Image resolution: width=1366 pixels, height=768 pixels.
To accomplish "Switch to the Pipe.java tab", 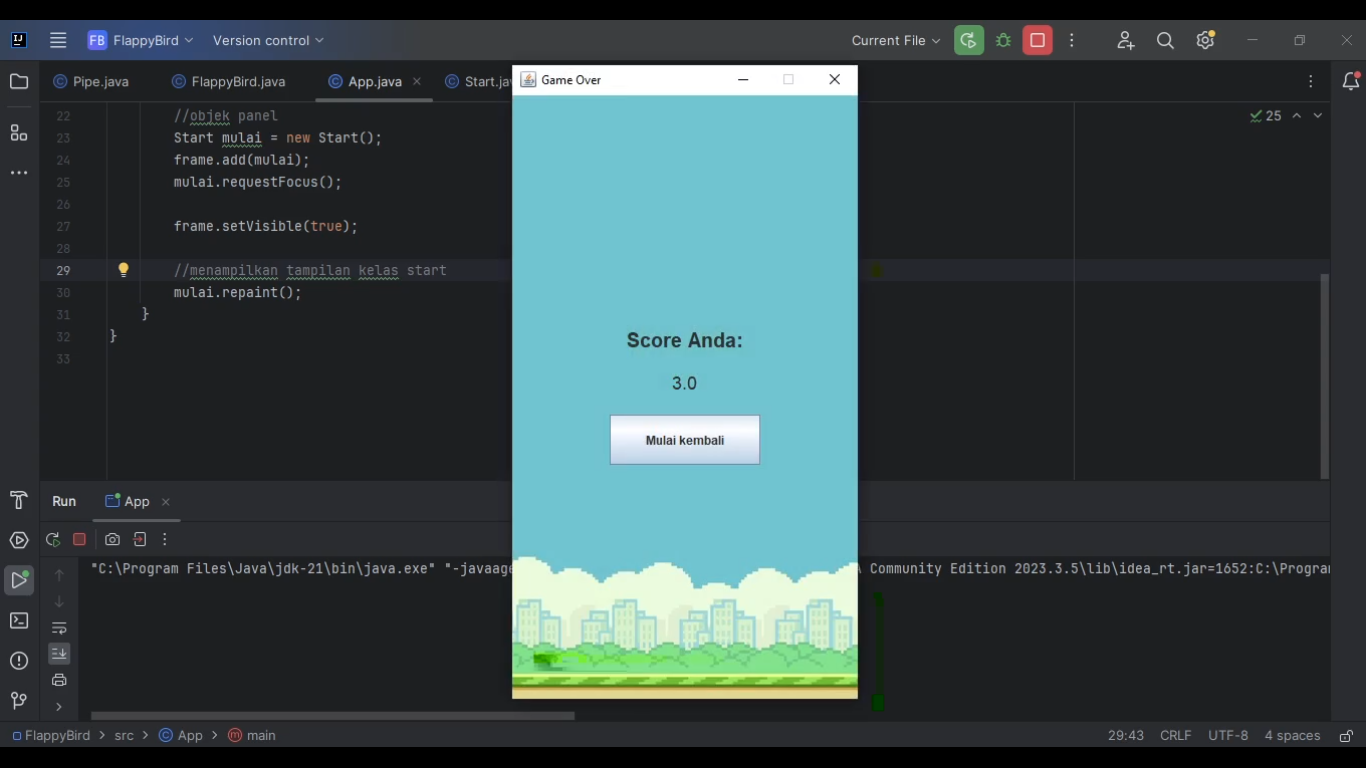I will click(91, 82).
